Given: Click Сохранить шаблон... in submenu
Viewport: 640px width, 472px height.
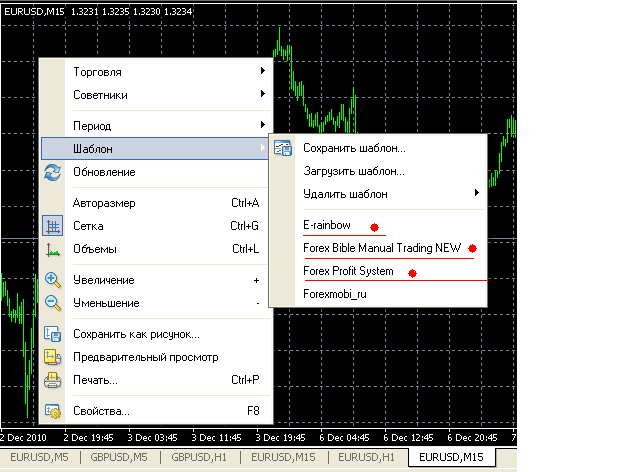Looking at the screenshot, I should coord(378,148).
